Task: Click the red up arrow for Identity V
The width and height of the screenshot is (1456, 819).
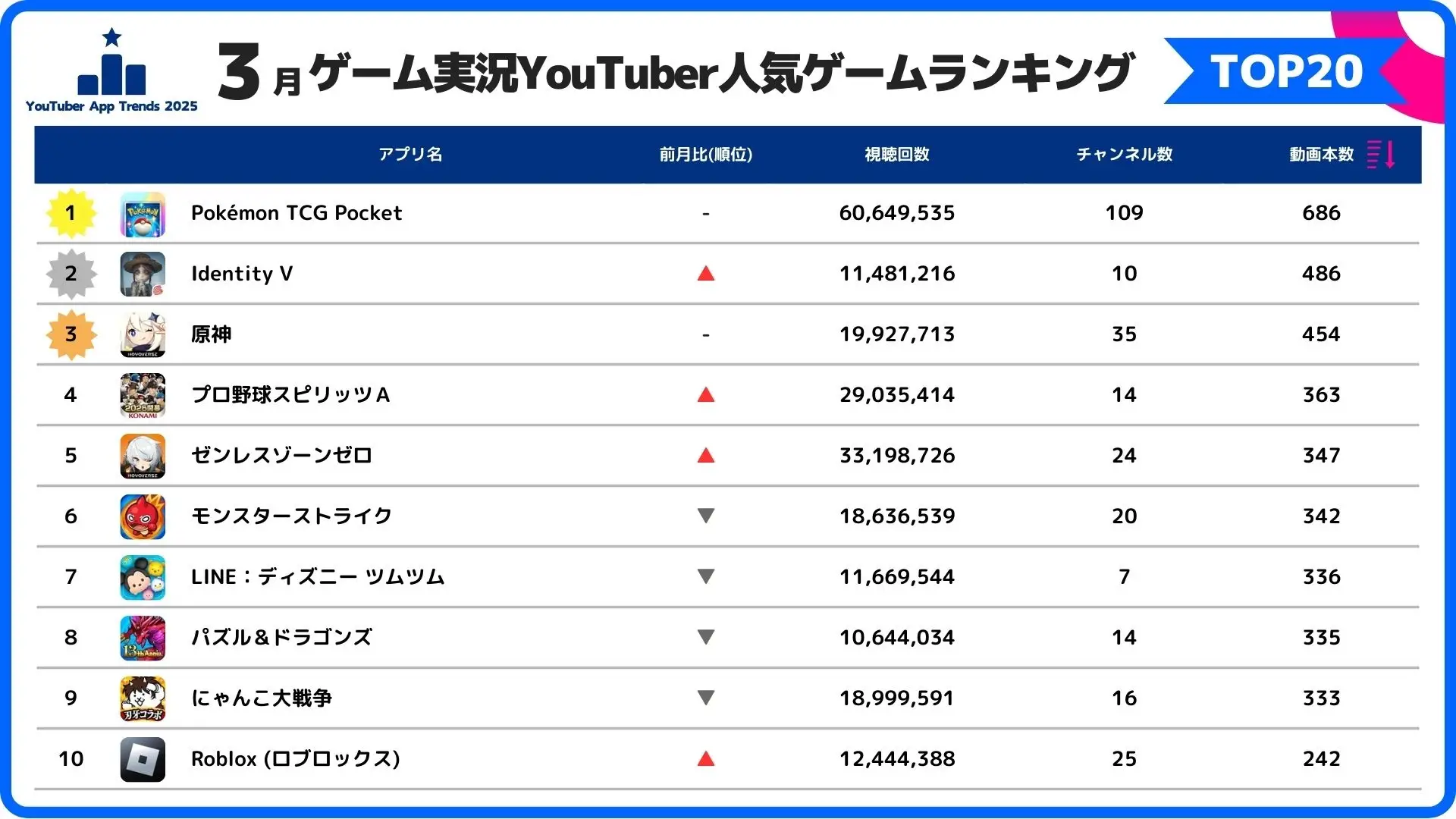Action: coord(706,274)
